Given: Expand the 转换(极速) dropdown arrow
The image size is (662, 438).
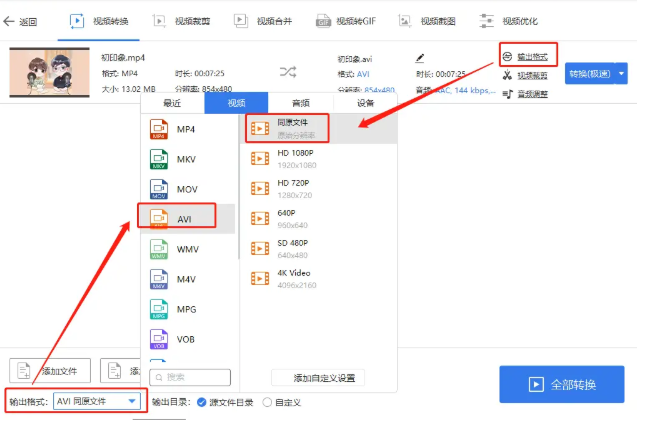Looking at the screenshot, I should pos(621,73).
